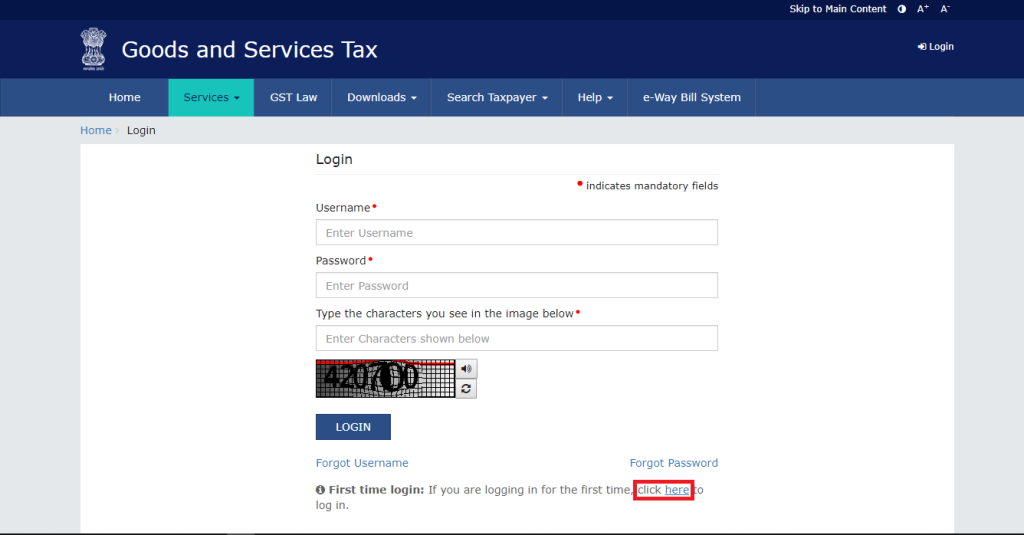
Task: Click the national emblem logo
Action: 93,49
